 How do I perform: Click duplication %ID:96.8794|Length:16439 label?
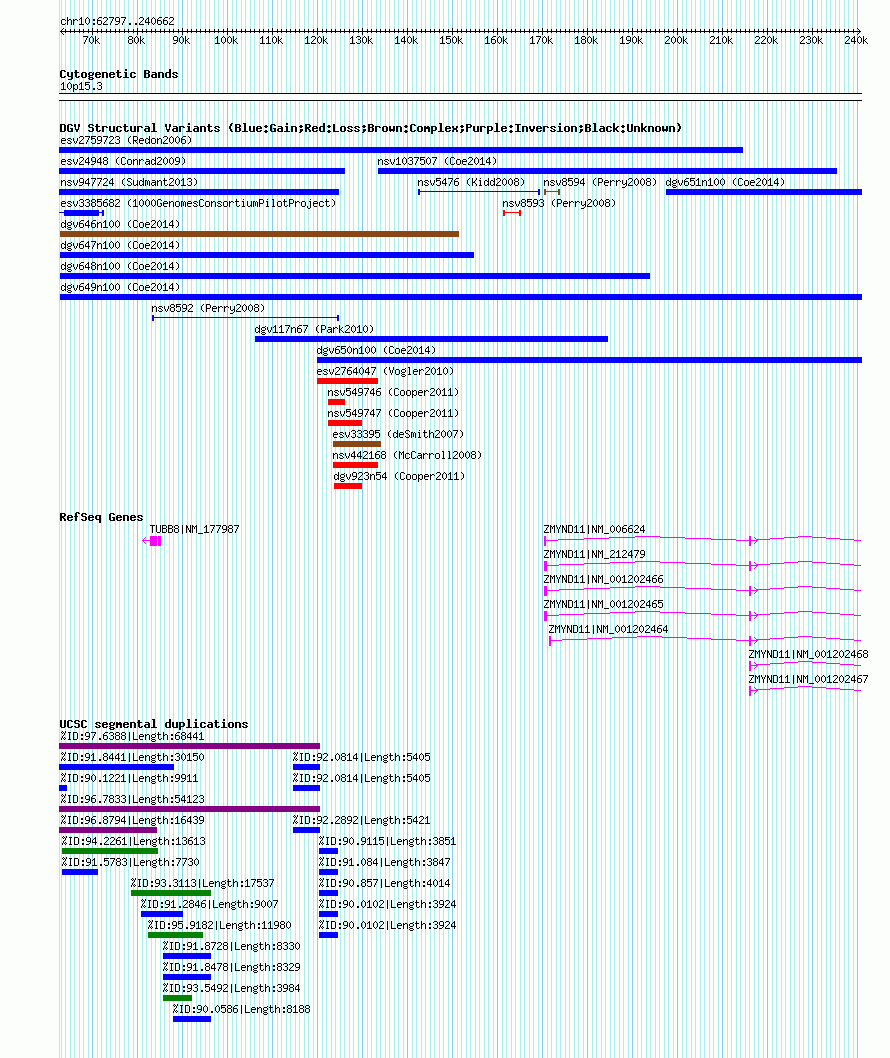click(132, 820)
